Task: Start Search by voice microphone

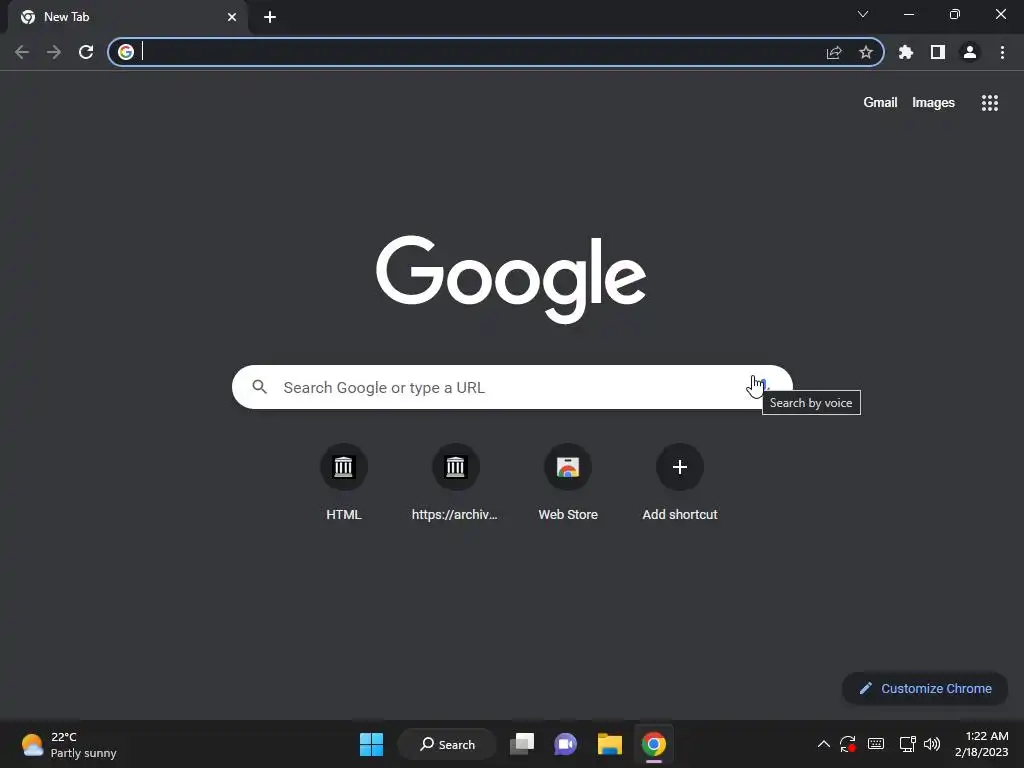Action: coord(763,387)
